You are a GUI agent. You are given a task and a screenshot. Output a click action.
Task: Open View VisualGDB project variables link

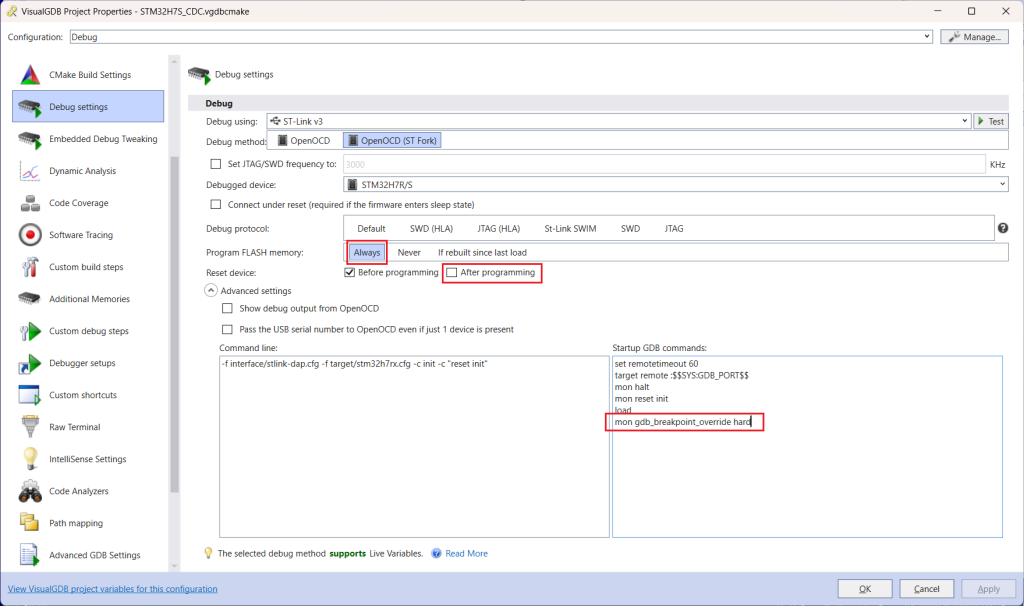click(112, 588)
